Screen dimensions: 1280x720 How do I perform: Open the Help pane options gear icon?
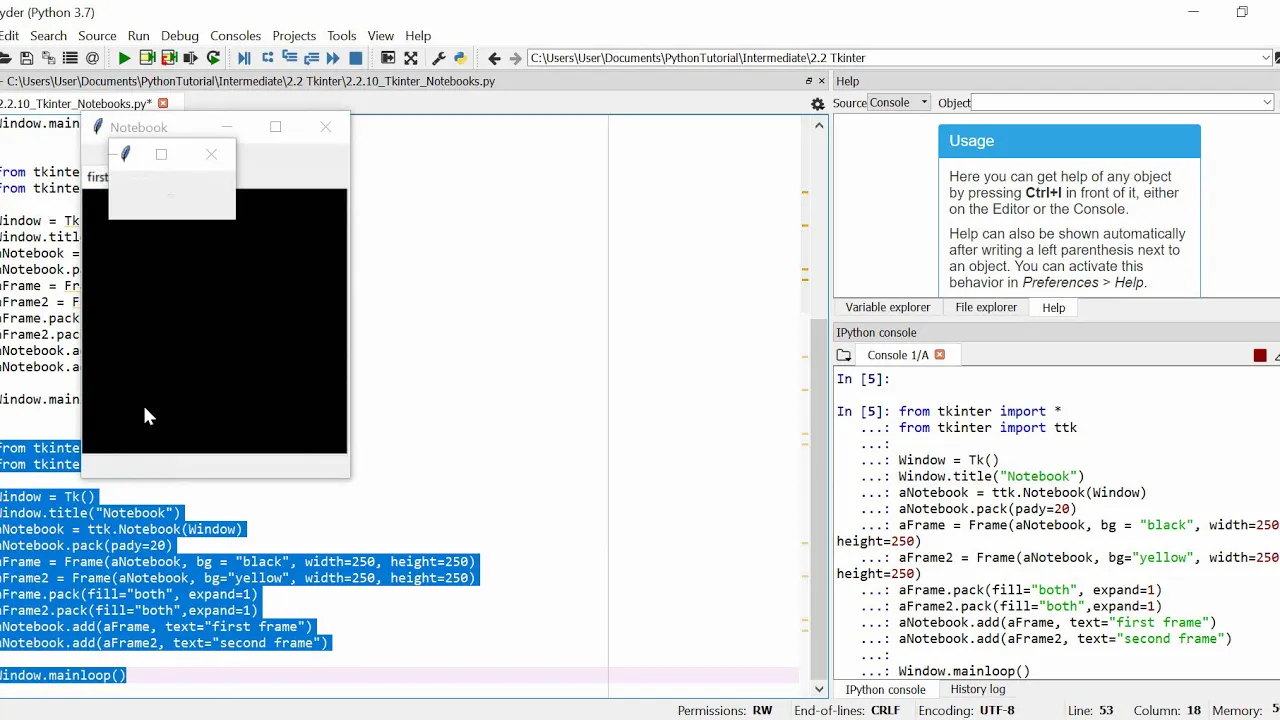click(817, 103)
